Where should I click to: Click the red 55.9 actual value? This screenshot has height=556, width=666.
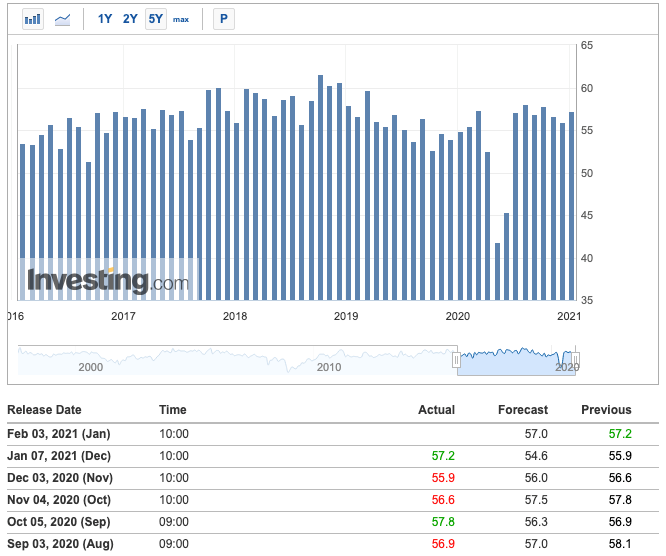pos(443,478)
